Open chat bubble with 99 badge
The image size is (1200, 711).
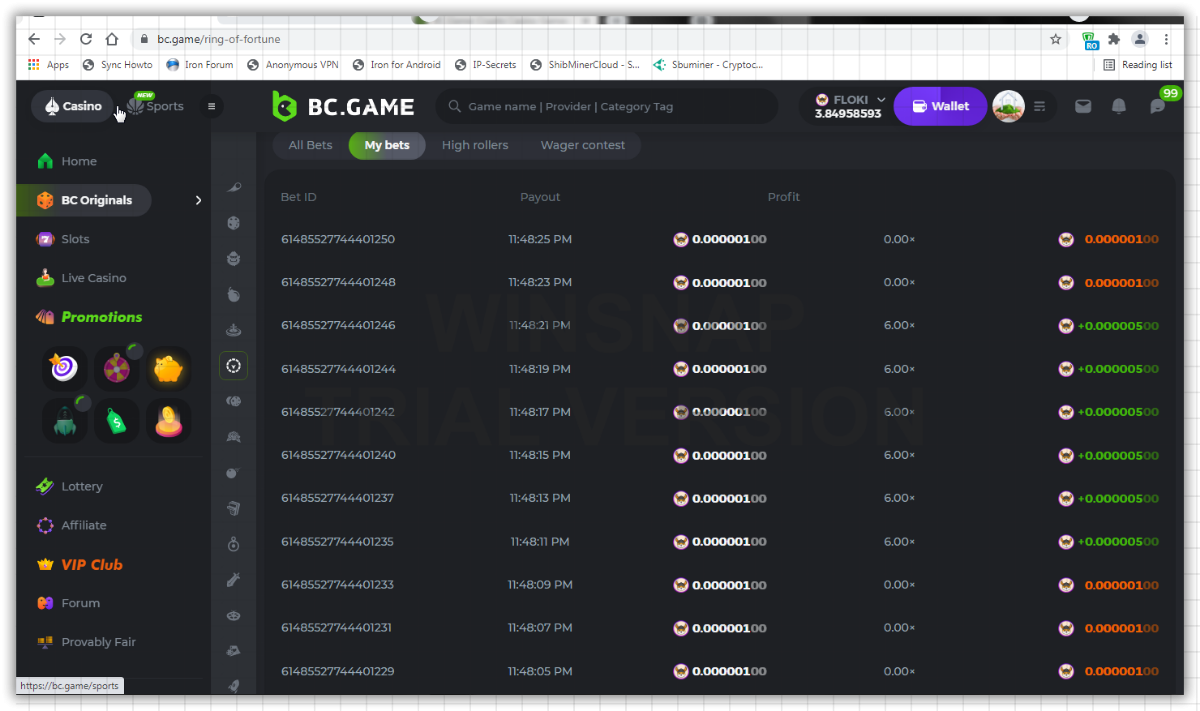[x=1158, y=106]
